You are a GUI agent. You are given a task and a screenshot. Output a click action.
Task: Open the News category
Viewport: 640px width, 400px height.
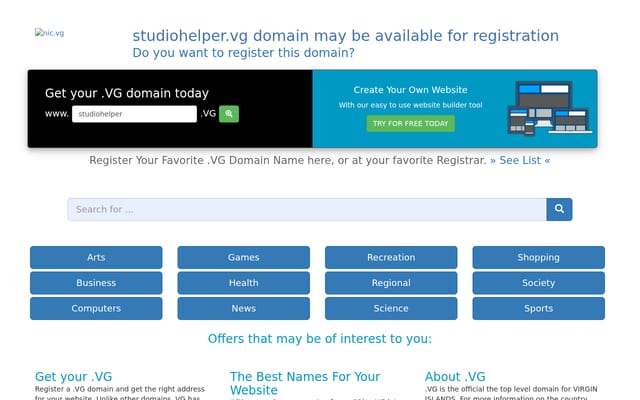click(244, 308)
